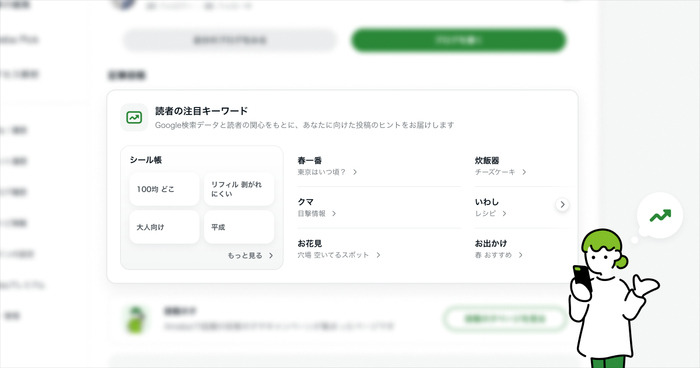Screen dimensions: 700x368
Task: Expand 東京はいつ頃？ chevron
Action: pyautogui.click(x=355, y=172)
